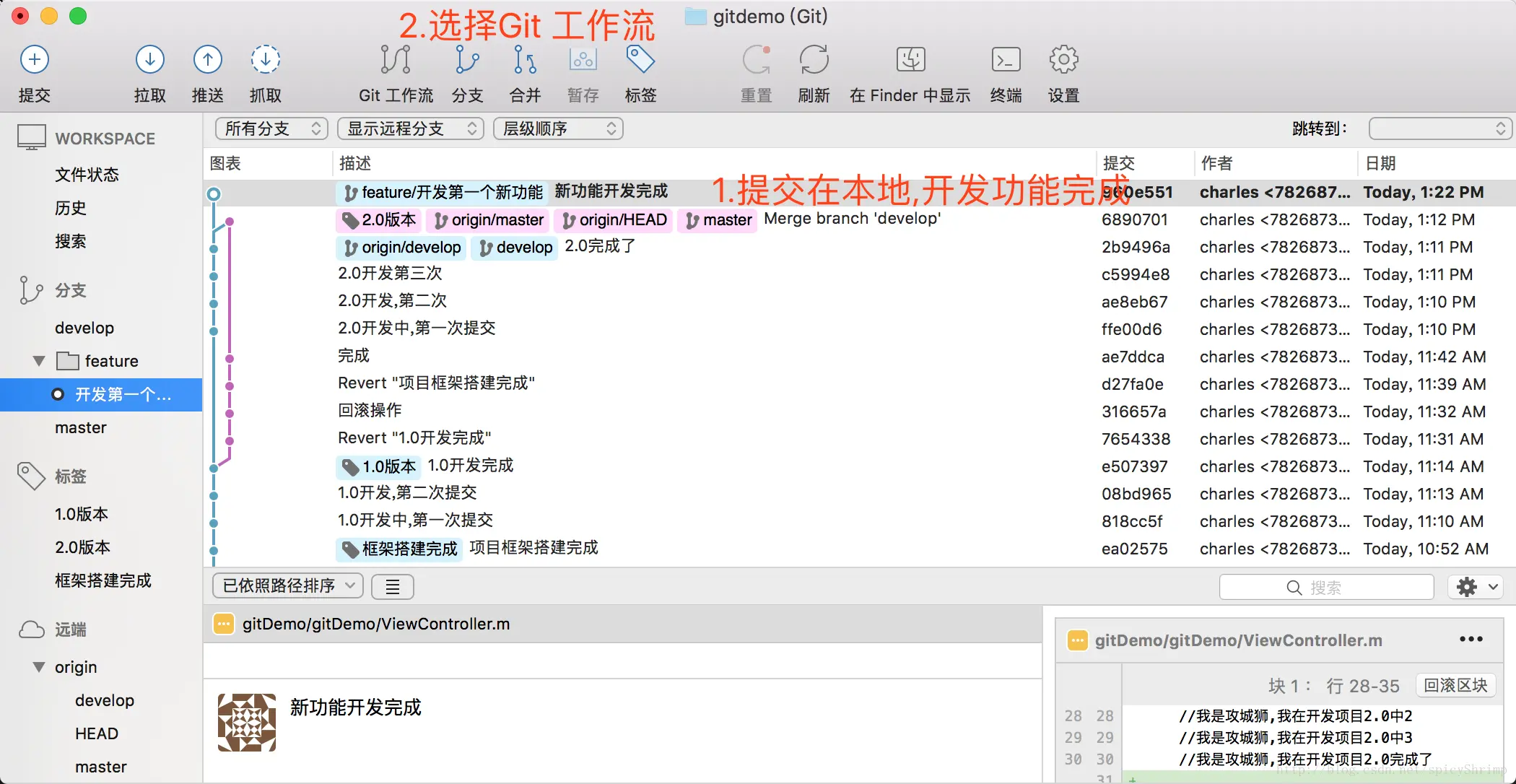Collapse the origin remote tree
This screenshot has height=784, width=1516.
tap(39, 667)
